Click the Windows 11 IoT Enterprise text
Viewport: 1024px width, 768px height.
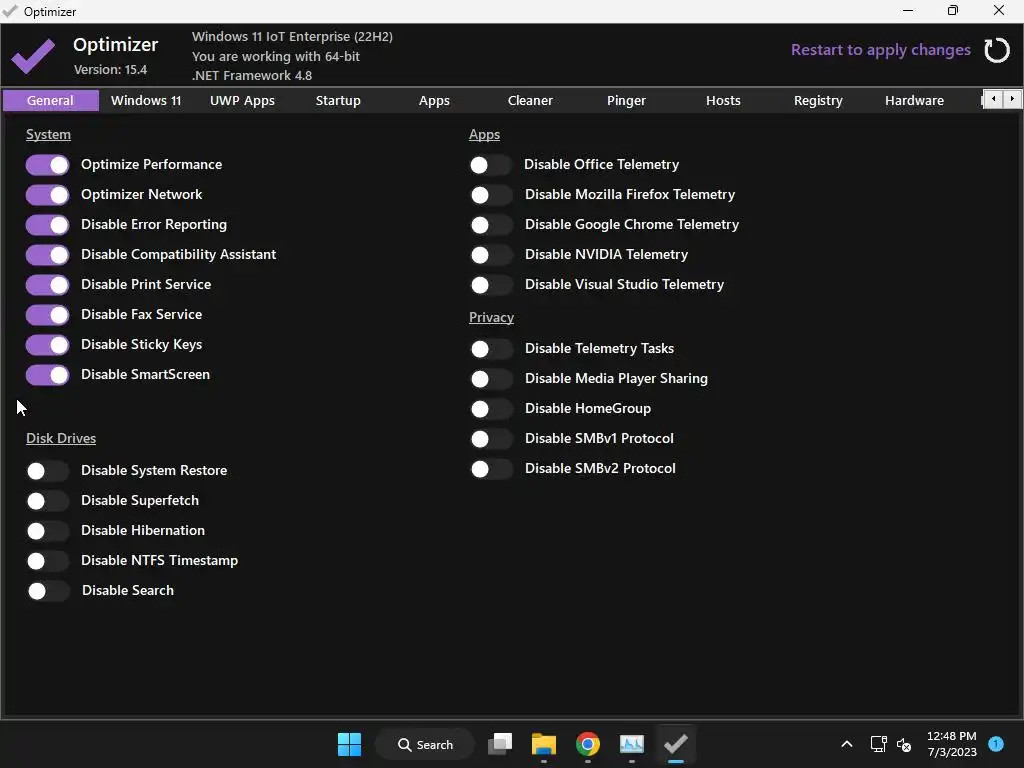[293, 37]
